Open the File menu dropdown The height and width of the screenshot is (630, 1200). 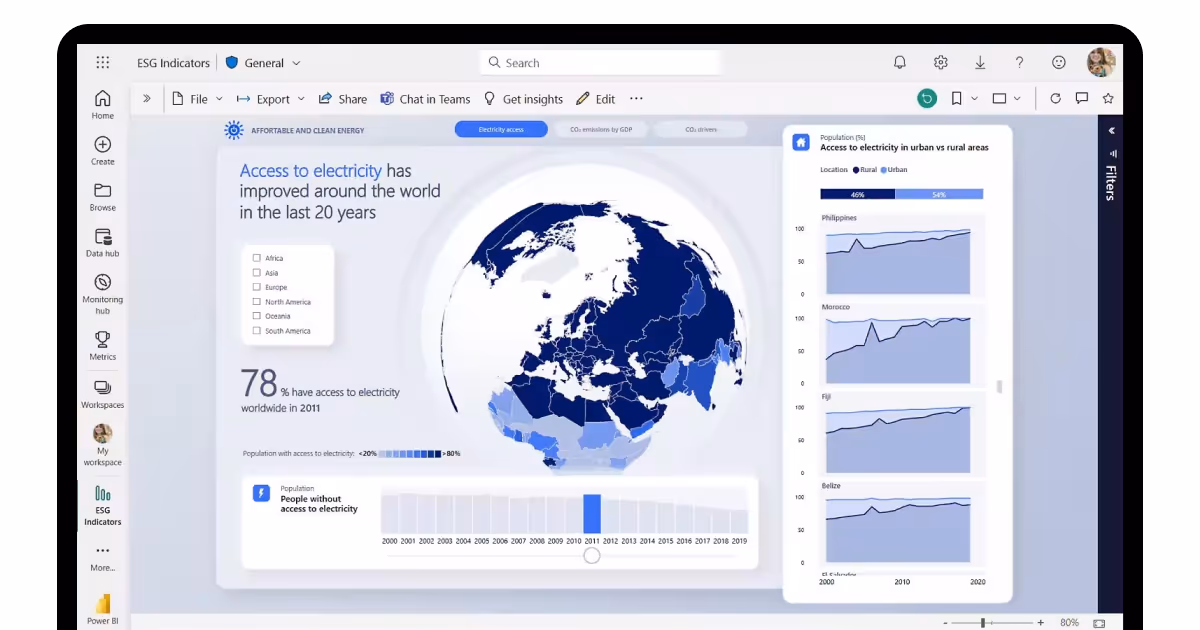[197, 99]
